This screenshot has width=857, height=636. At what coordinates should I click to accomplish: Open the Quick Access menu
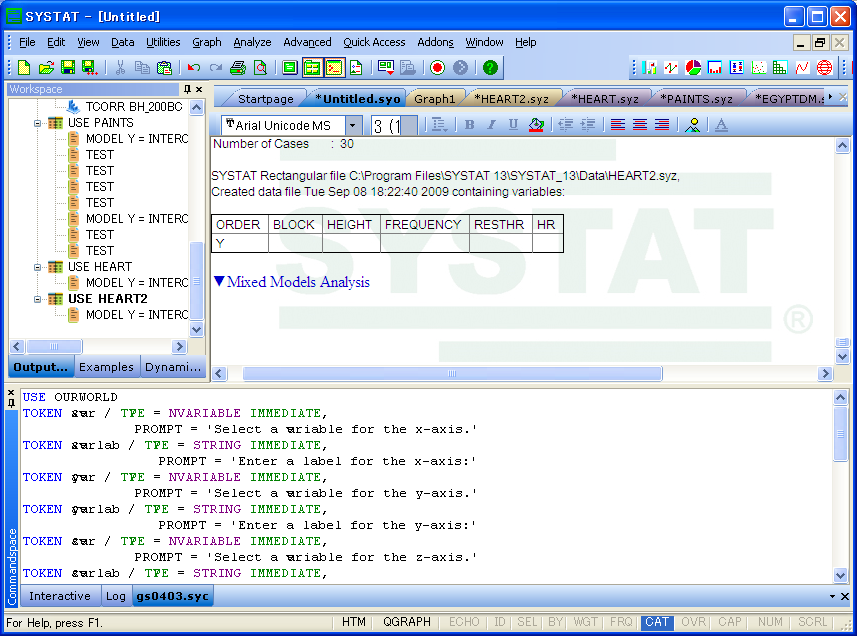(374, 42)
